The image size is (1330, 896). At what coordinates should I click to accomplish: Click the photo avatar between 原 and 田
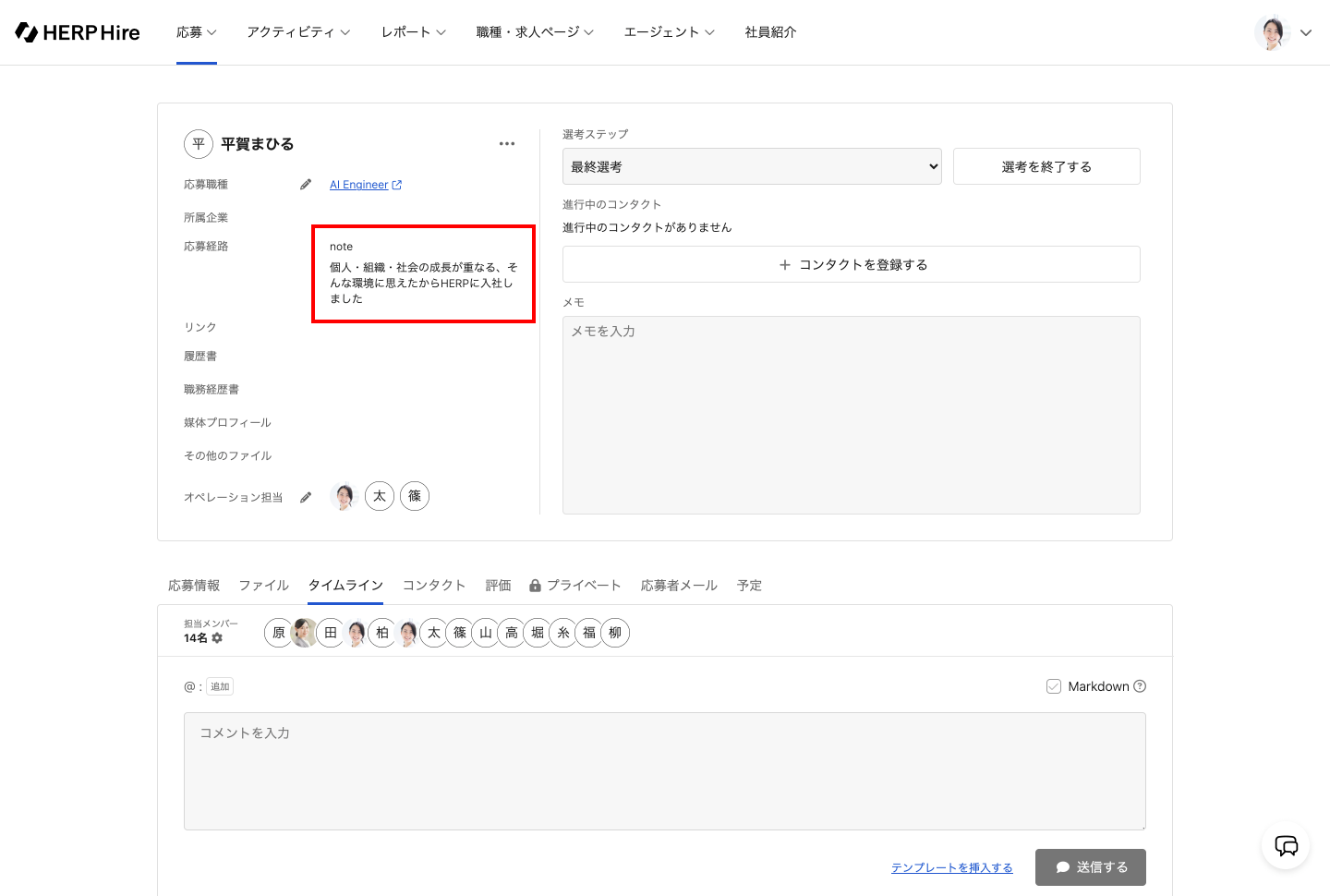(x=305, y=633)
